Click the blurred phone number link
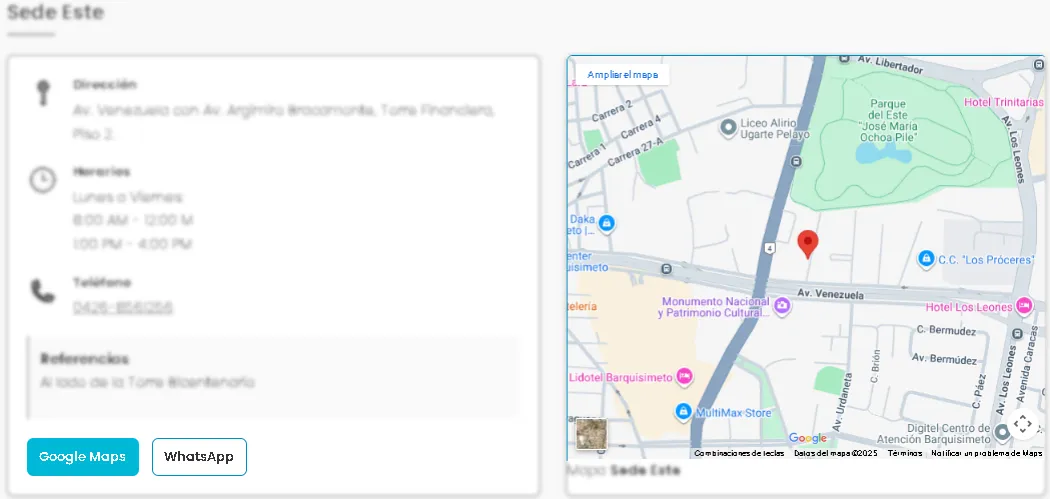Viewport: 1050px width, 499px height. [123, 307]
